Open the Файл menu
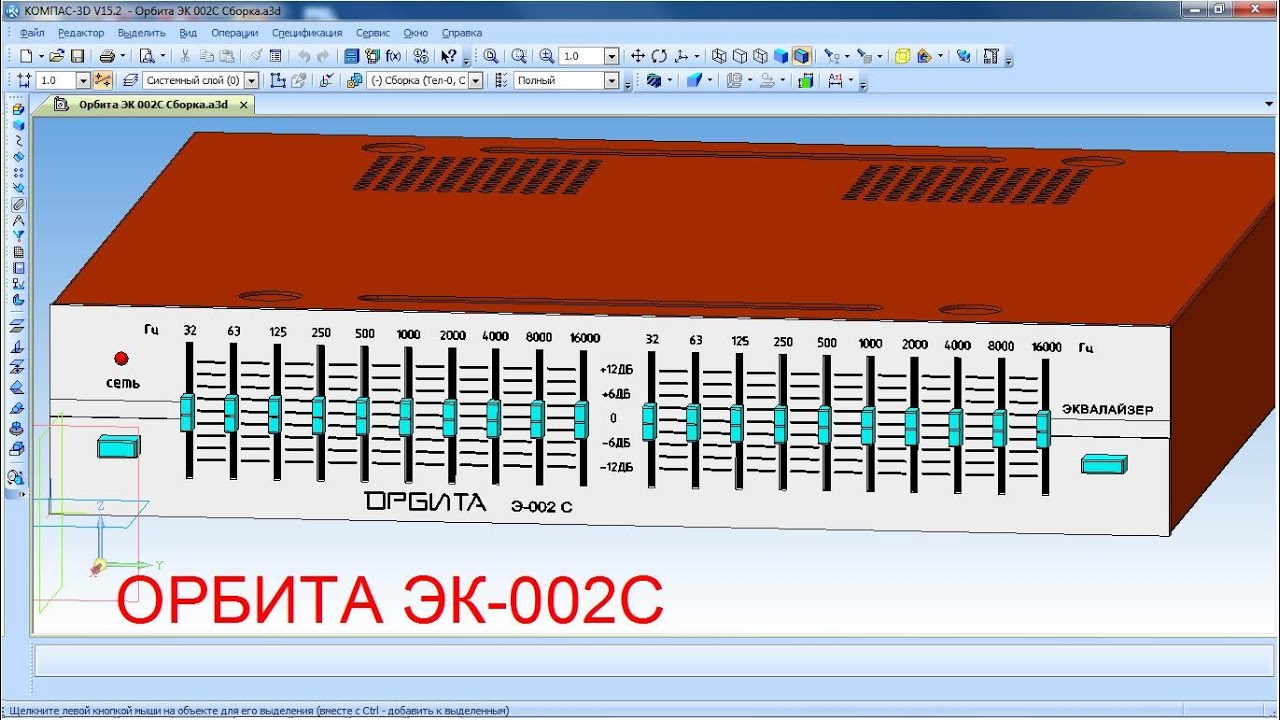 pyautogui.click(x=32, y=33)
